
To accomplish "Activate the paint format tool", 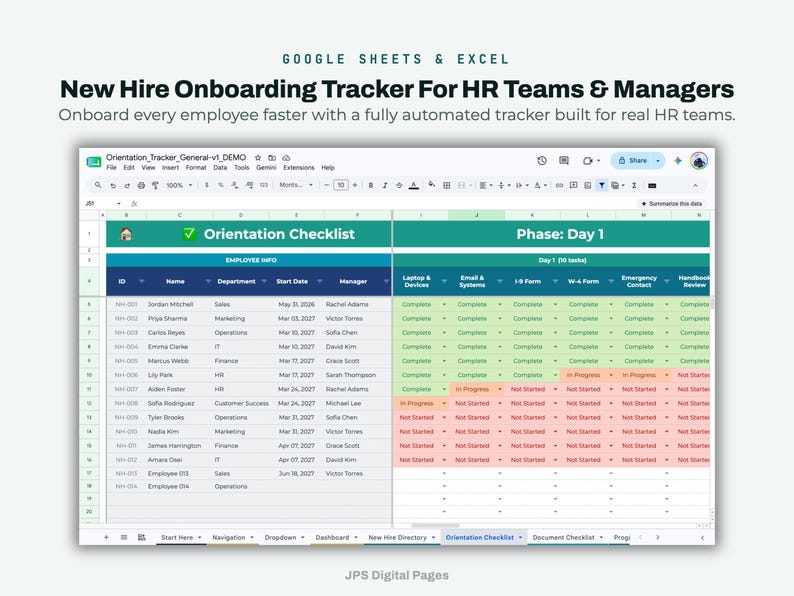I will (155, 185).
